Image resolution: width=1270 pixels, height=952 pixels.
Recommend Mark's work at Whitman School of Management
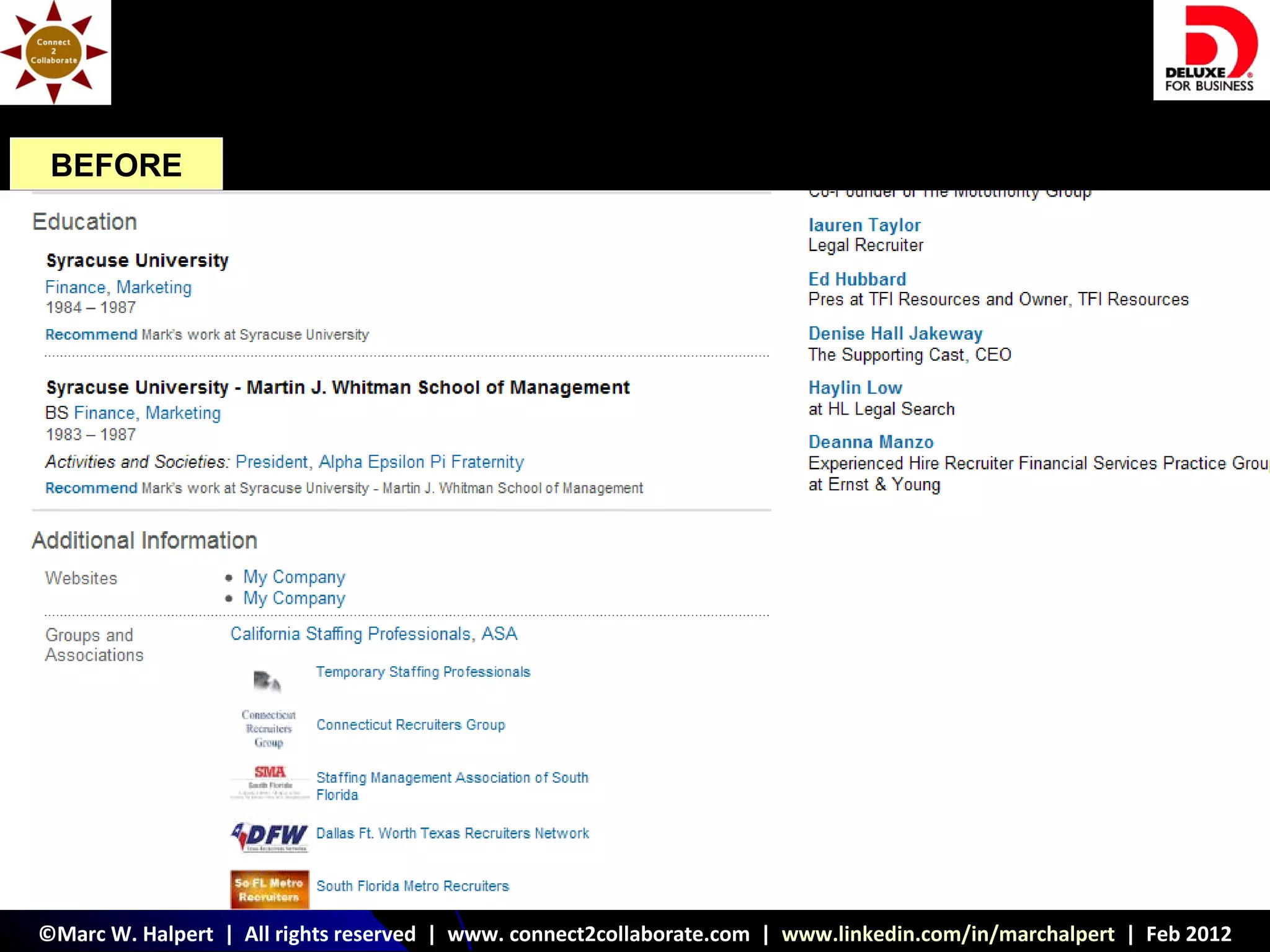(91, 488)
